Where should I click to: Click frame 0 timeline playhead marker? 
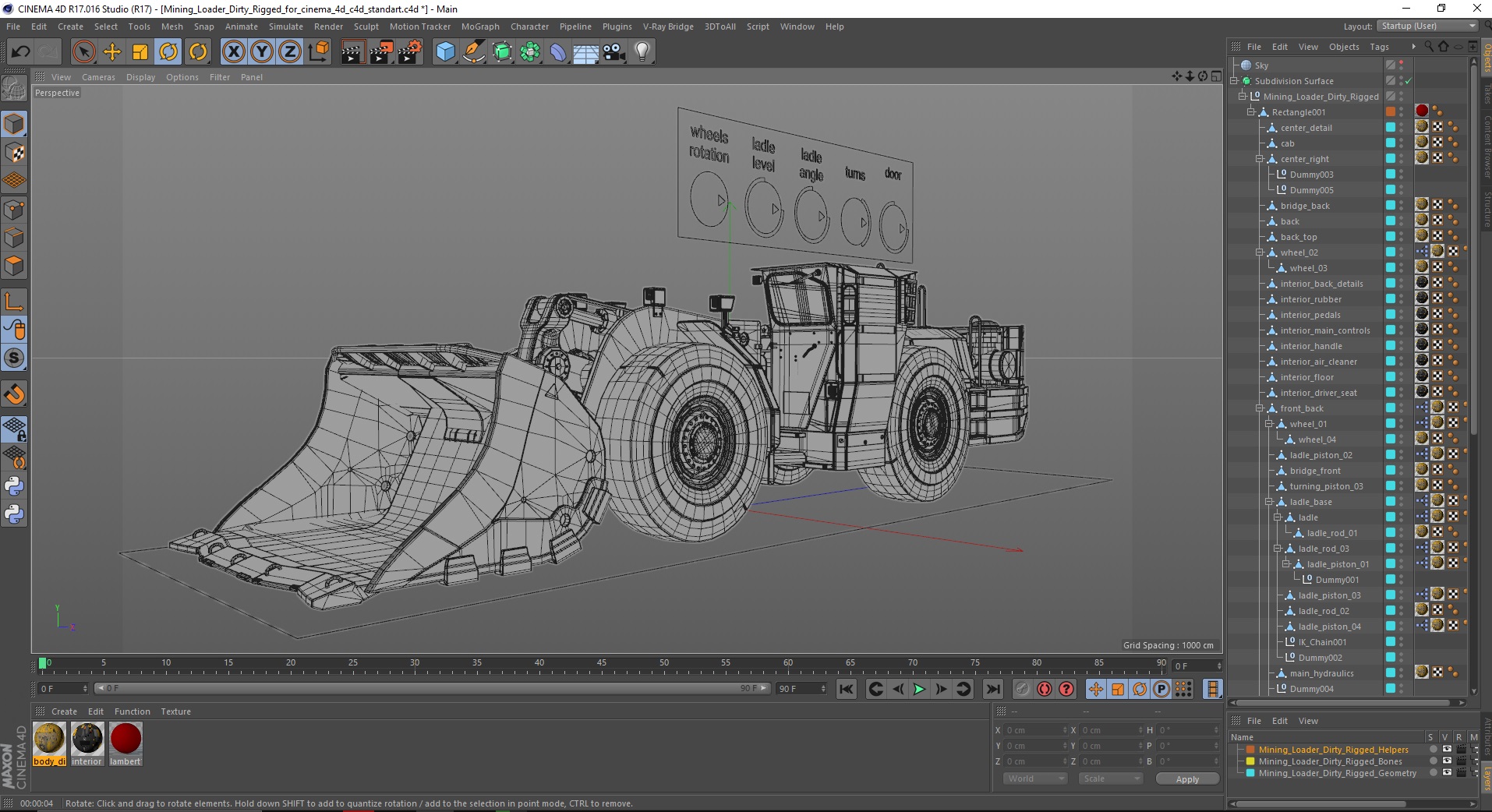(42, 664)
